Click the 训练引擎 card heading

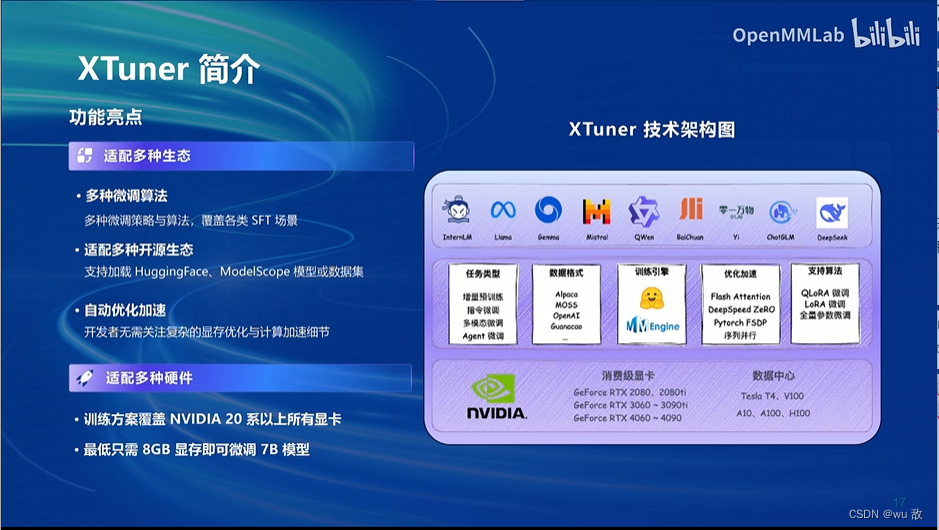click(x=652, y=272)
